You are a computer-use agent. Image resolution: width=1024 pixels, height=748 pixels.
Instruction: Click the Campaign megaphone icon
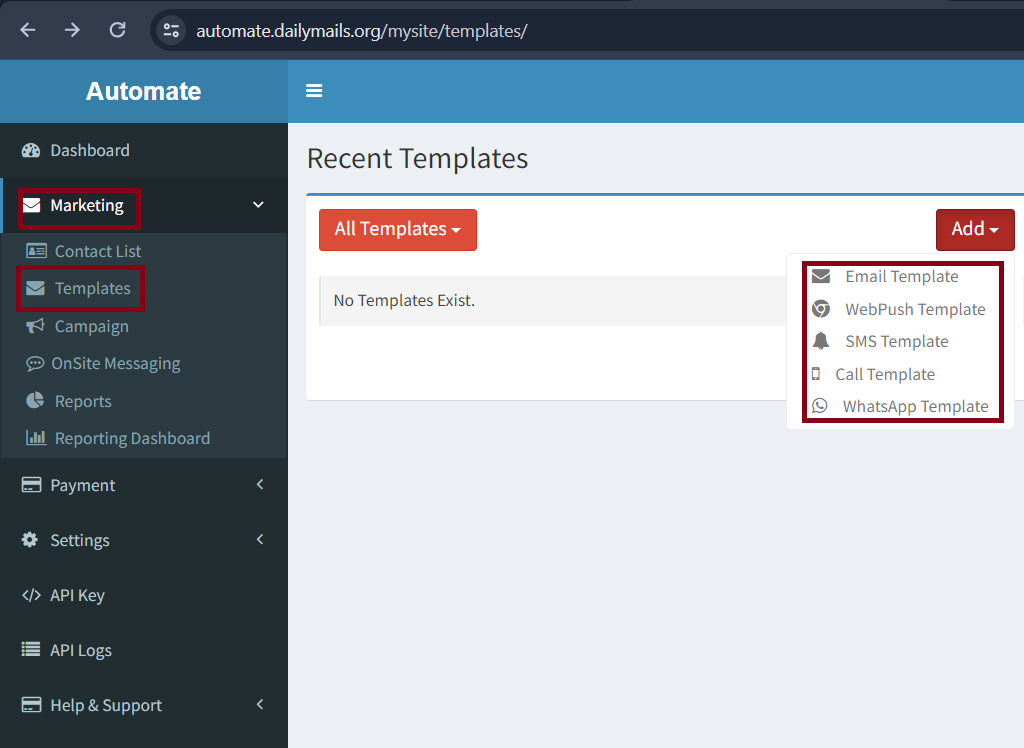click(36, 326)
